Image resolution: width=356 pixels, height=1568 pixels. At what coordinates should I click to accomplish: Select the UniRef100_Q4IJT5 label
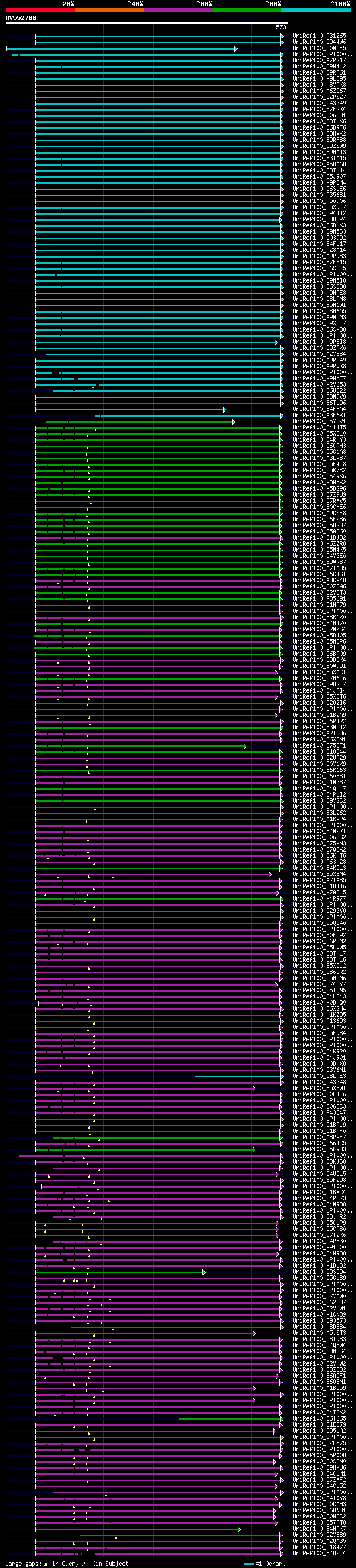[x=319, y=428]
